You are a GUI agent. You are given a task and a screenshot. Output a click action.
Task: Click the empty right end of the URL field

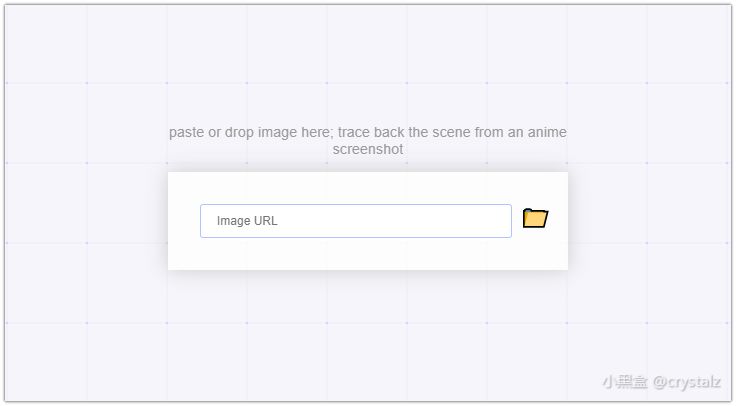[480, 221]
